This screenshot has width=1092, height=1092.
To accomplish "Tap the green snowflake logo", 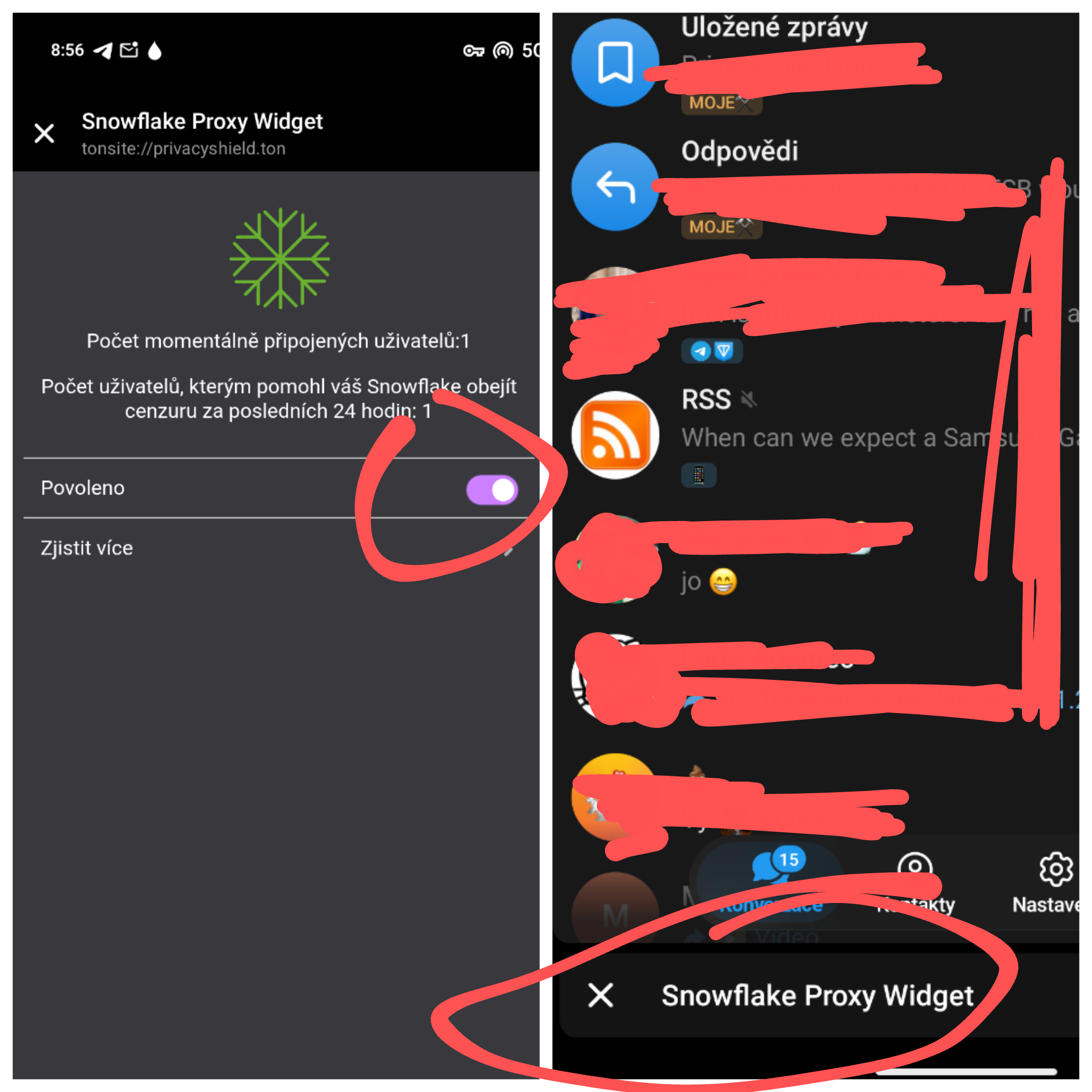I will 280,258.
